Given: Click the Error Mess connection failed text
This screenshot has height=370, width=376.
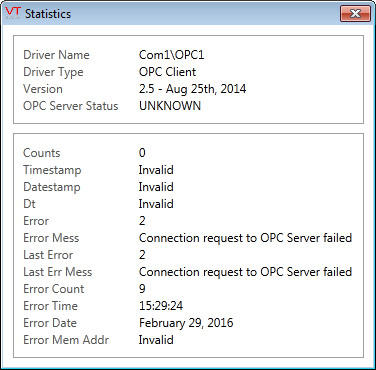Looking at the screenshot, I should click(x=245, y=238).
